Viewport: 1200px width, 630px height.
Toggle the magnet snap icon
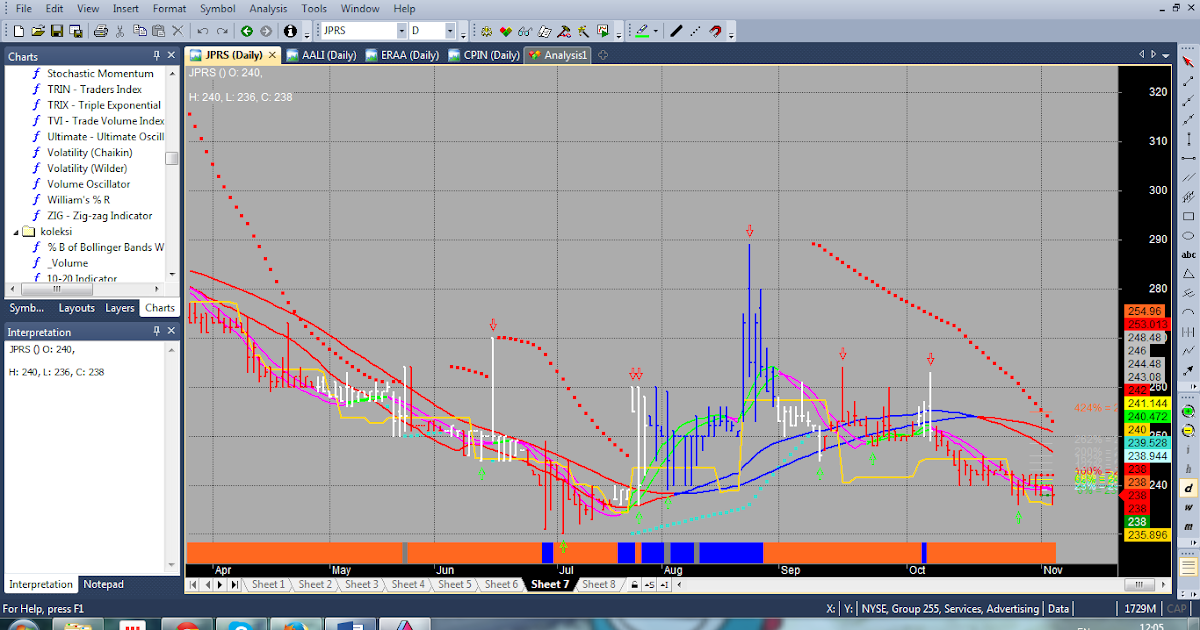[715, 31]
